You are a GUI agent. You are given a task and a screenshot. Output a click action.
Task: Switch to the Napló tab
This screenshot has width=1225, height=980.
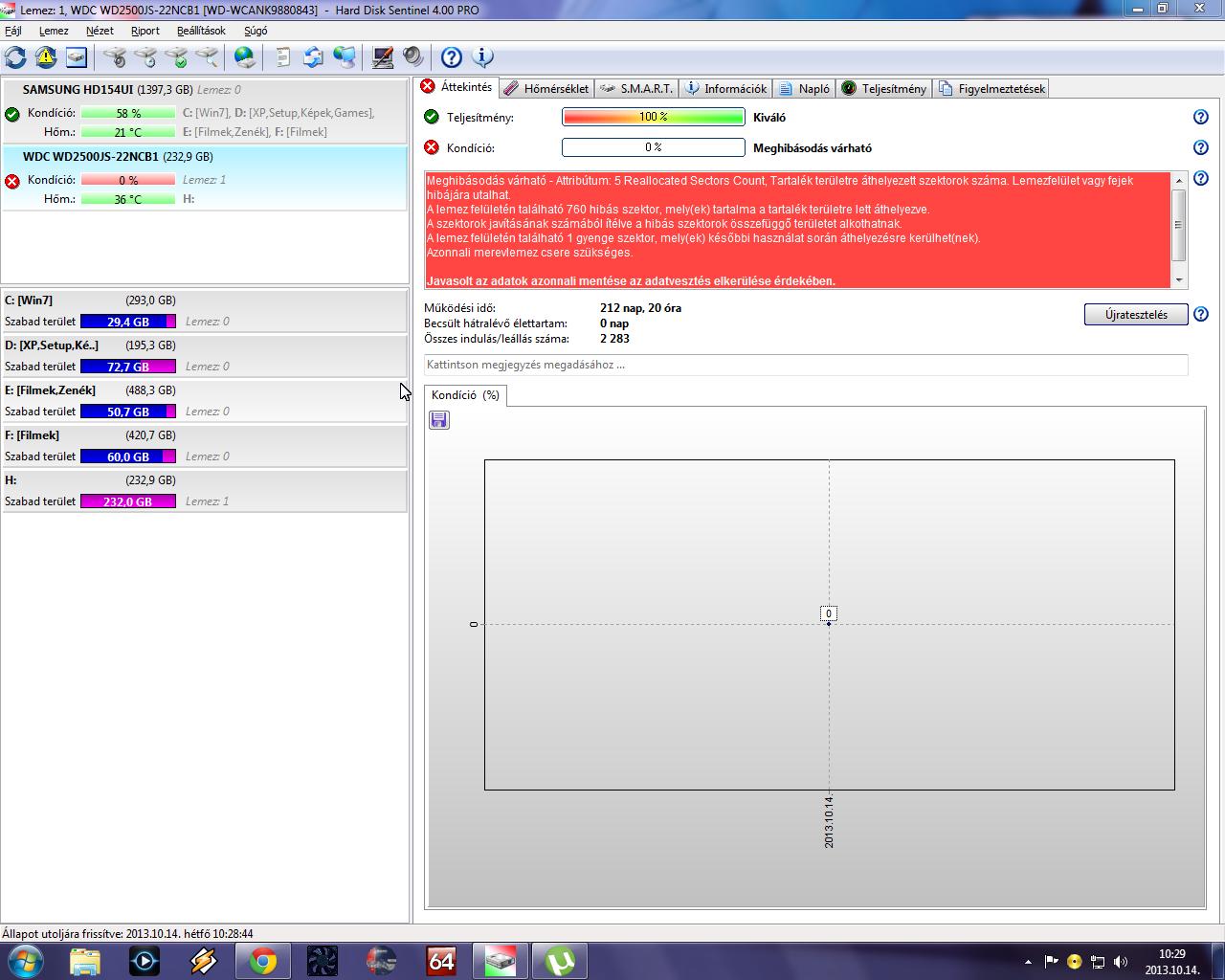click(x=804, y=88)
